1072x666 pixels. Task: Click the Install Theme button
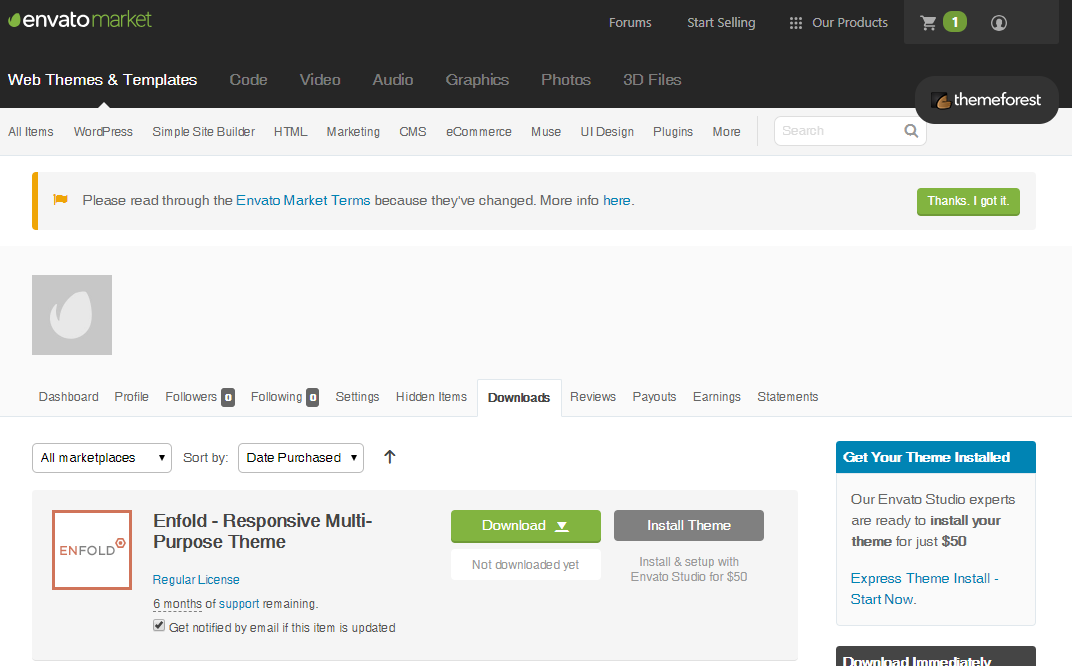(688, 526)
